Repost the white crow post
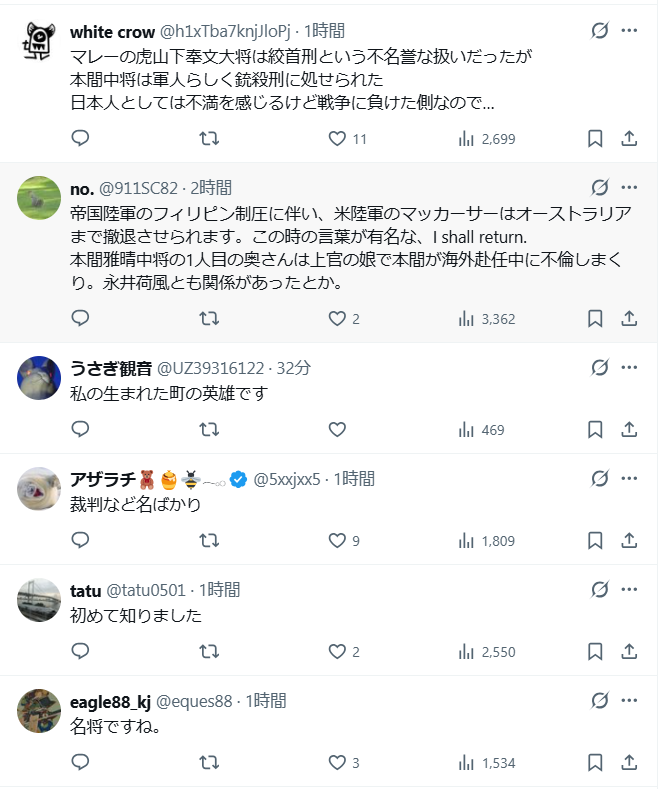Viewport: 663px width, 789px height. click(x=209, y=139)
